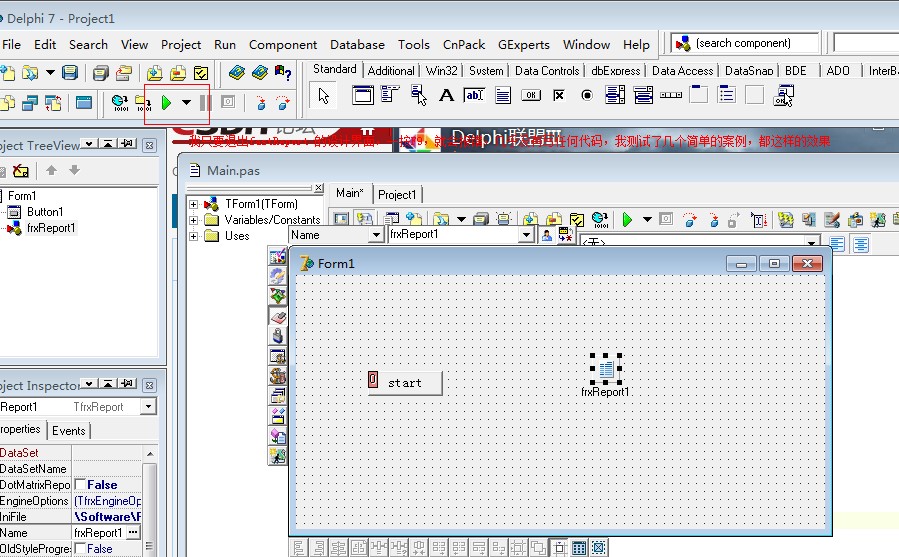899x557 pixels.
Task: Click the Trace Into debug icon
Action: [x=261, y=103]
